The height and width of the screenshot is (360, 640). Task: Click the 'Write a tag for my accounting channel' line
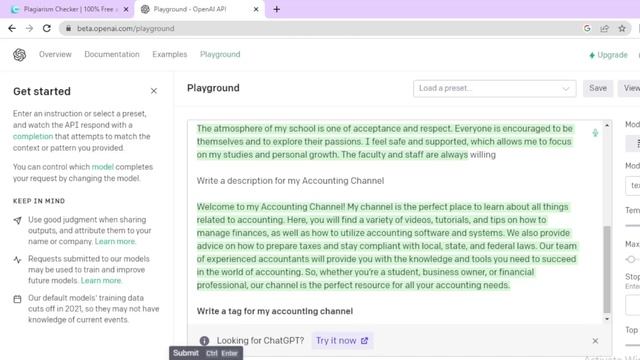click(x=275, y=311)
